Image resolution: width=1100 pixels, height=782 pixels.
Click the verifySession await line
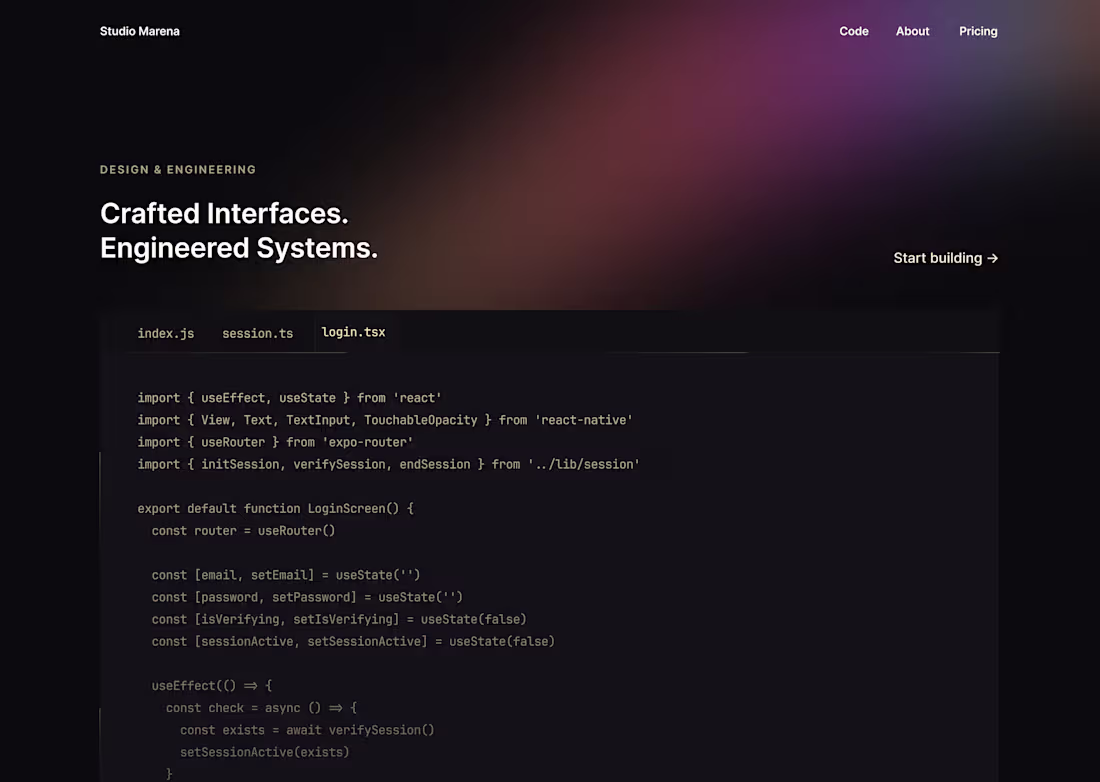coord(307,730)
